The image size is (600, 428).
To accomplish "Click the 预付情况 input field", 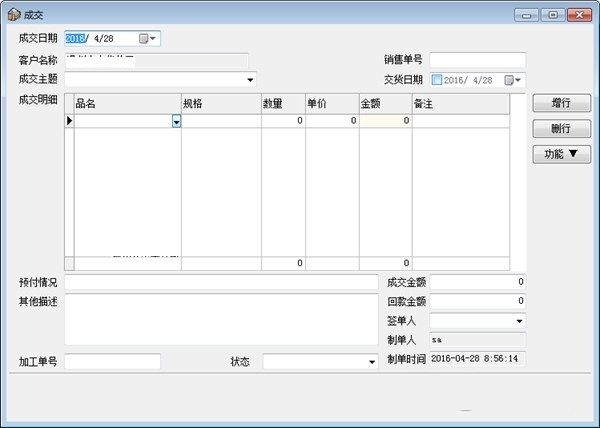I will tap(221, 282).
